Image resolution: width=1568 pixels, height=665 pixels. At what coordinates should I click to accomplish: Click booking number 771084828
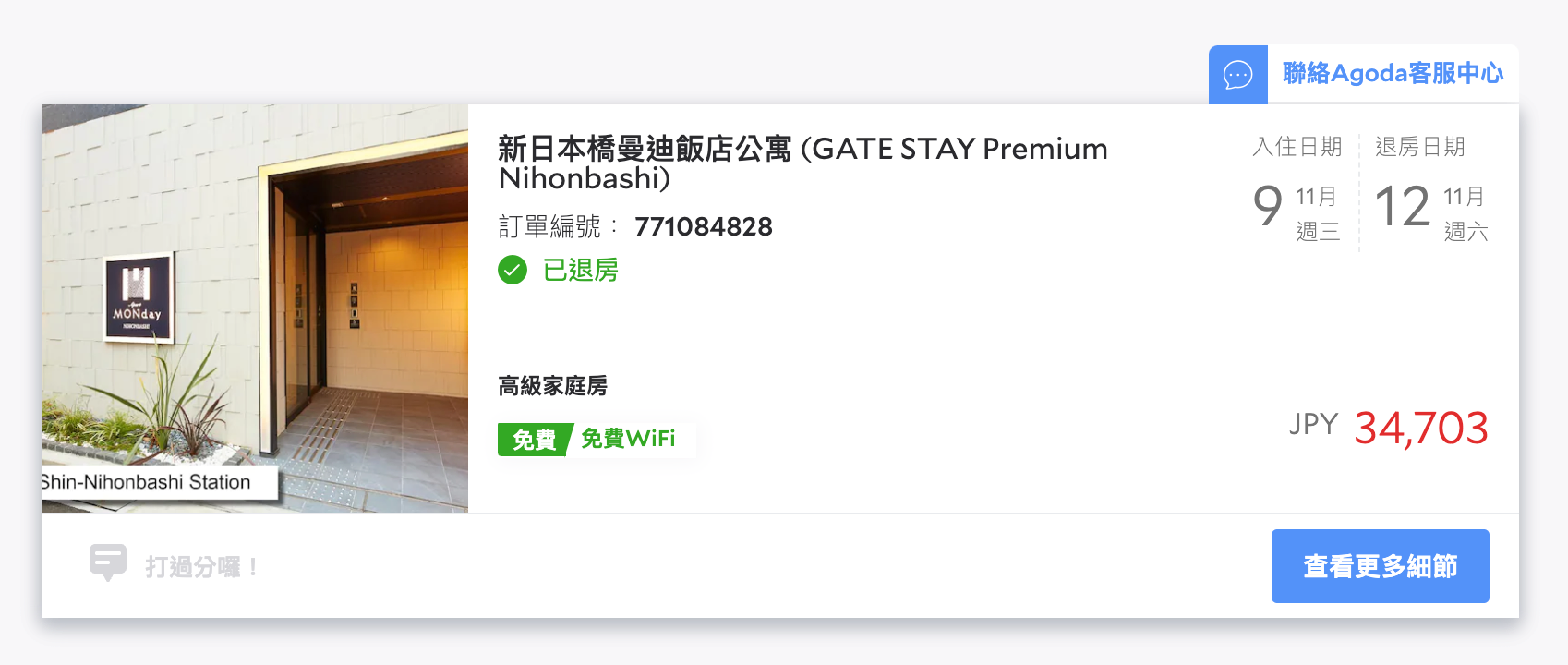coord(704,226)
